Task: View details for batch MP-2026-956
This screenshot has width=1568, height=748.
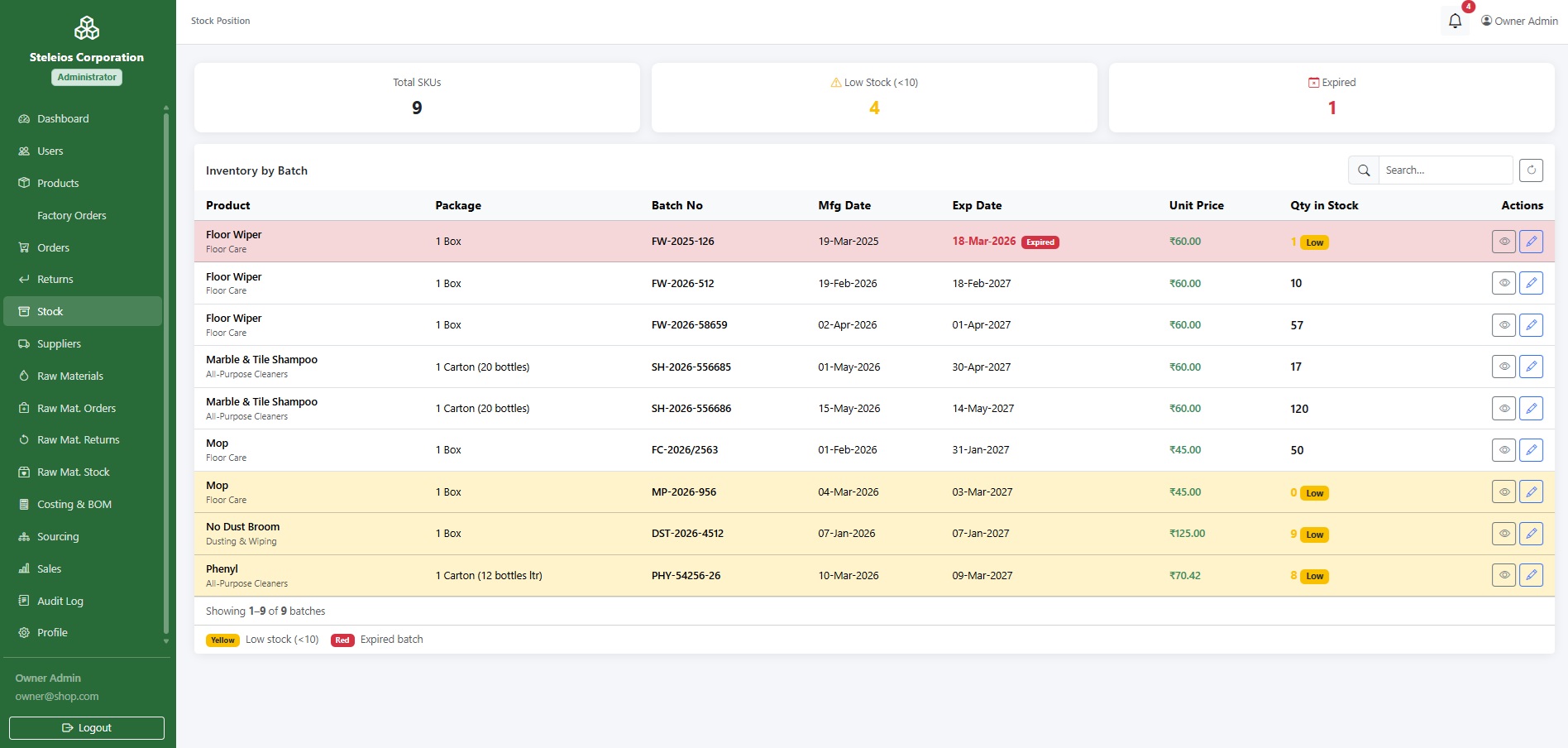Action: tap(1503, 491)
